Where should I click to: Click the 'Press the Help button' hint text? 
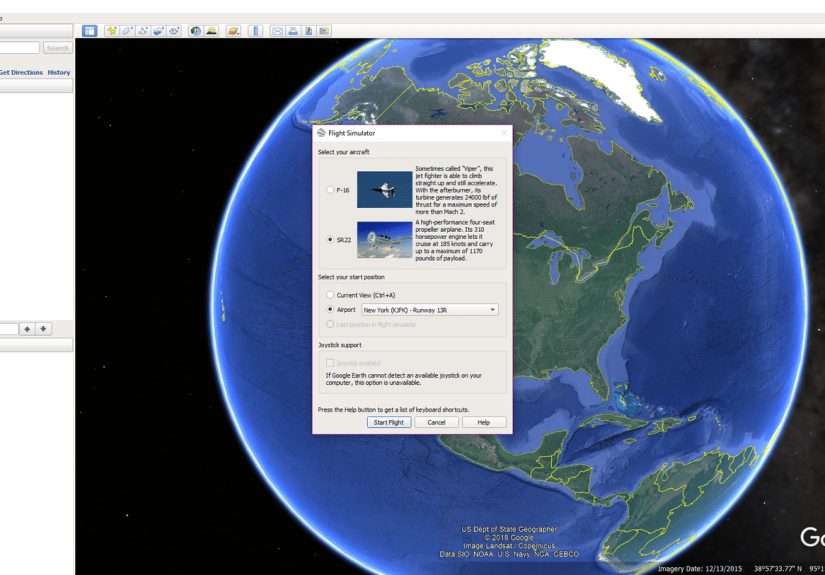394,410
